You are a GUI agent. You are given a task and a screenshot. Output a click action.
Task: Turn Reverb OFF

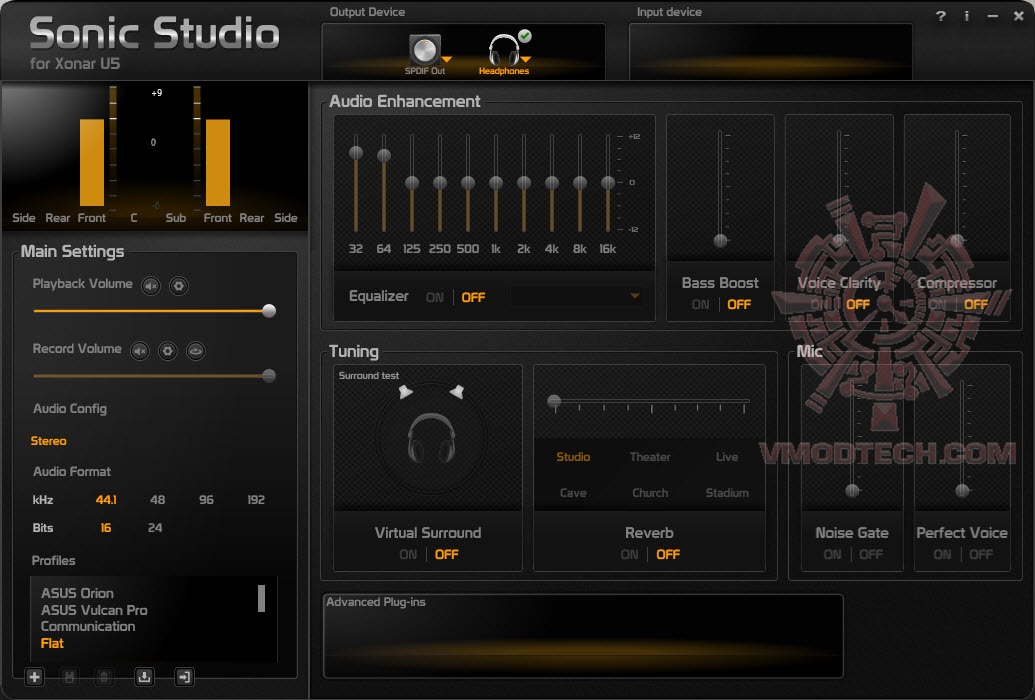click(x=667, y=555)
